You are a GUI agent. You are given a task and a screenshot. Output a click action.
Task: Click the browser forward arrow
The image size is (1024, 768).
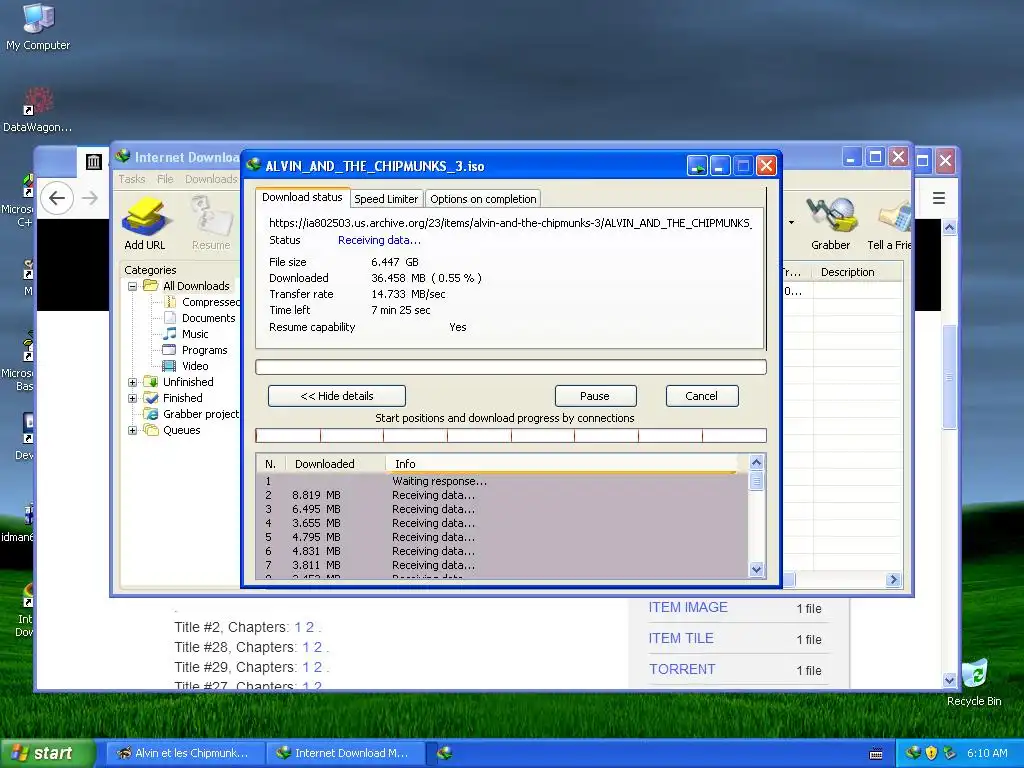90,198
